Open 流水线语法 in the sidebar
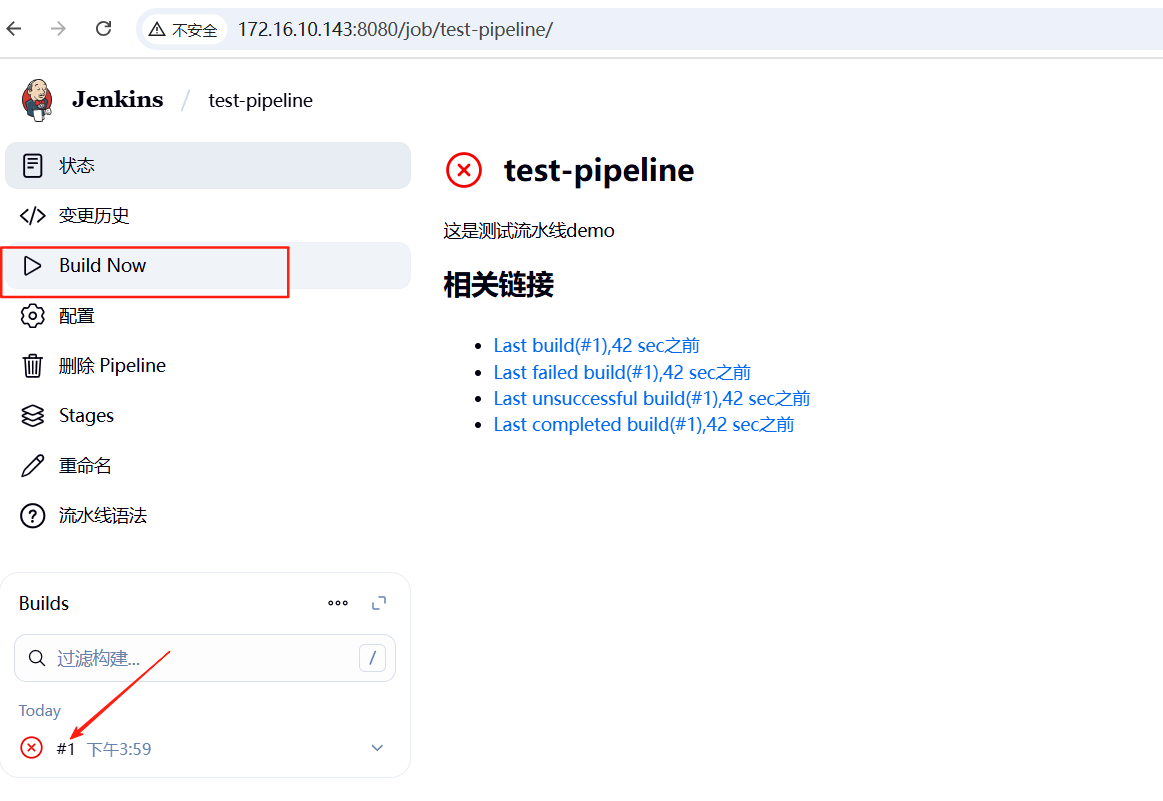1163x801 pixels. coord(208,515)
